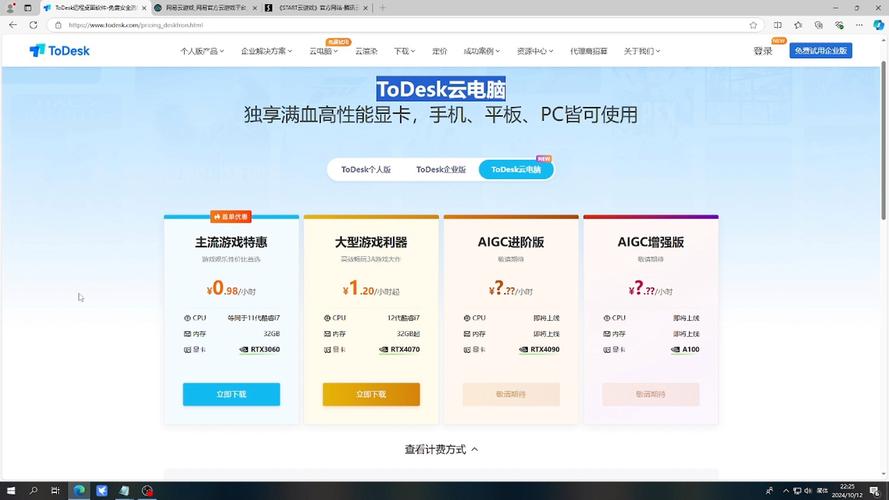Expand the 企业解决方案 dropdown menu
This screenshot has width=889, height=500.
(x=267, y=51)
